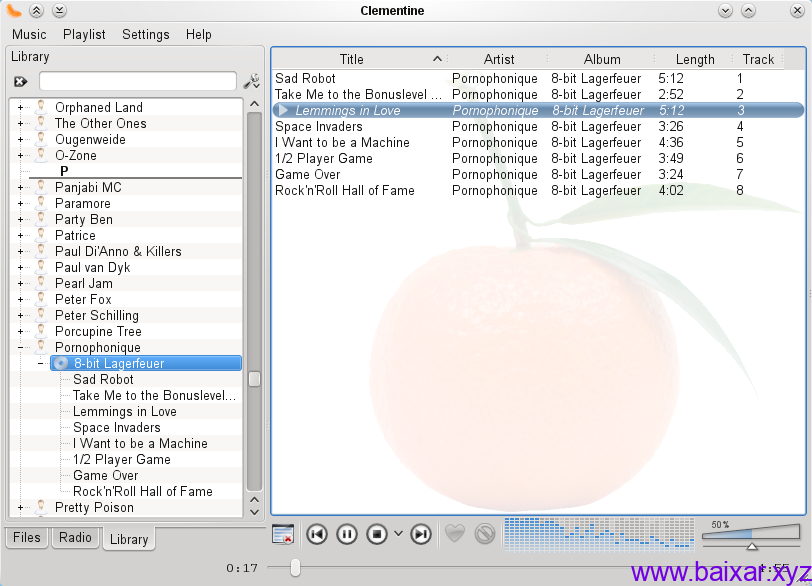Skip to the previous track
This screenshot has height=586, width=812.
[317, 534]
